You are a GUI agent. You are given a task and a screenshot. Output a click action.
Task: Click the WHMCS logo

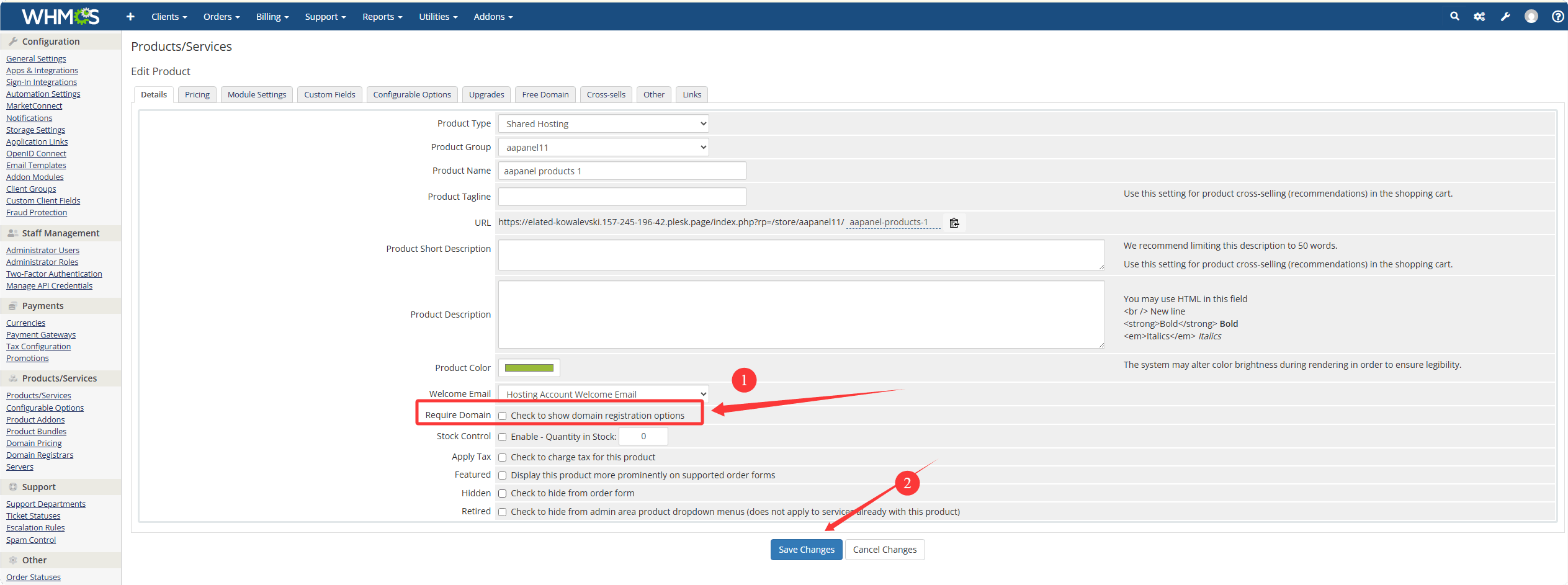click(60, 17)
